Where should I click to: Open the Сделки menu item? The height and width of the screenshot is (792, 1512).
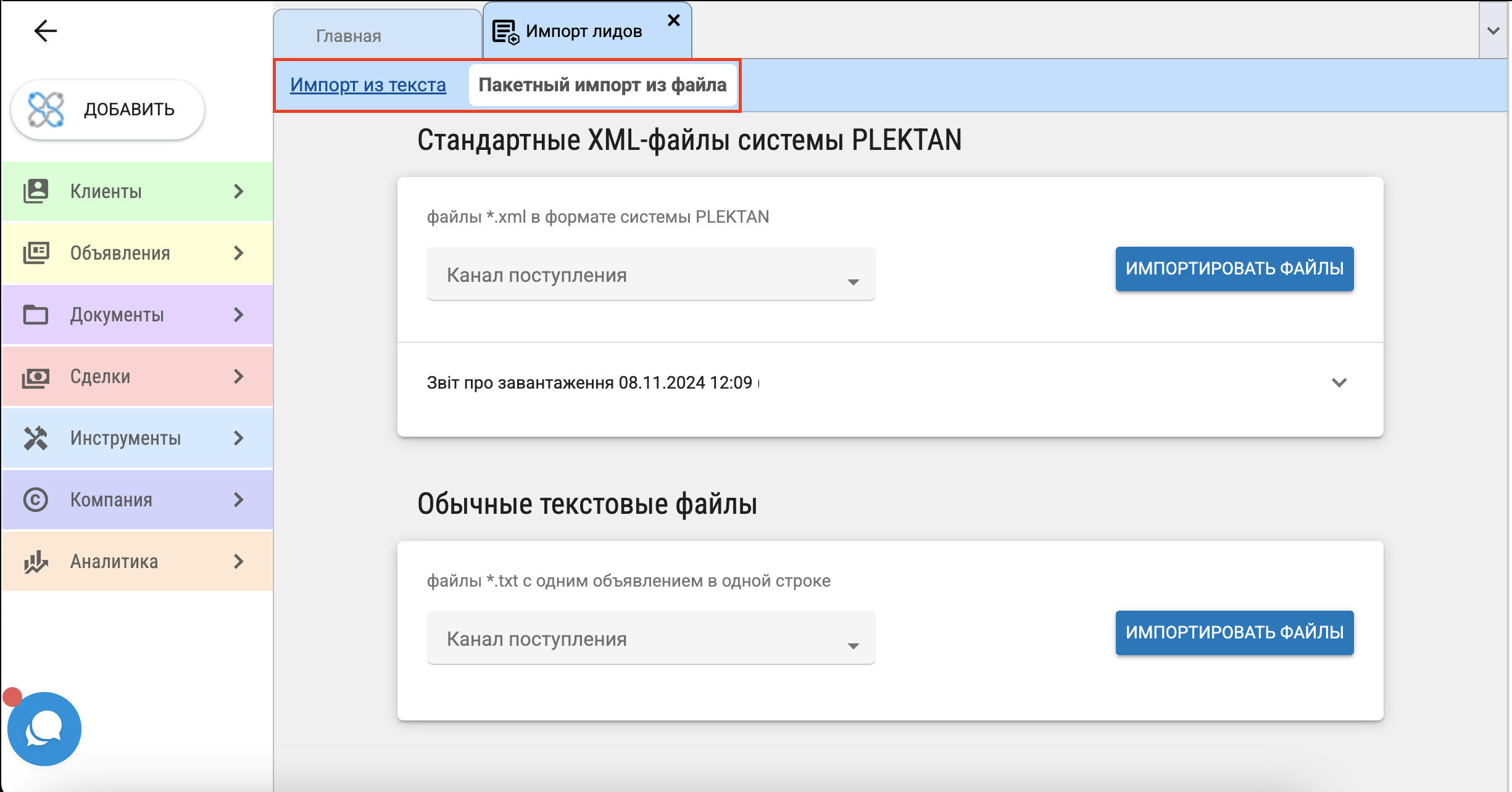tap(137, 376)
